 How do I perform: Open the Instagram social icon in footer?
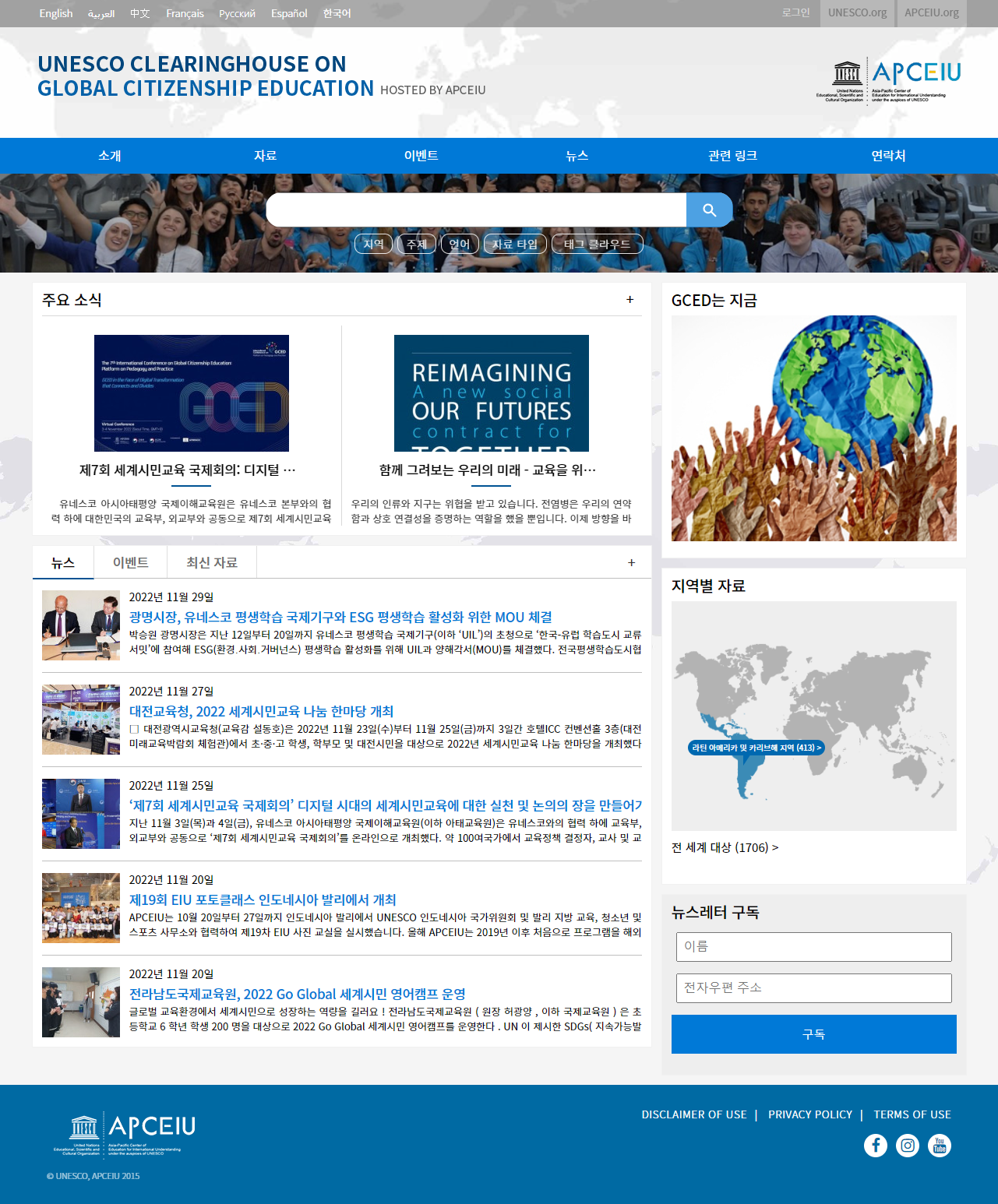pyautogui.click(x=908, y=1146)
